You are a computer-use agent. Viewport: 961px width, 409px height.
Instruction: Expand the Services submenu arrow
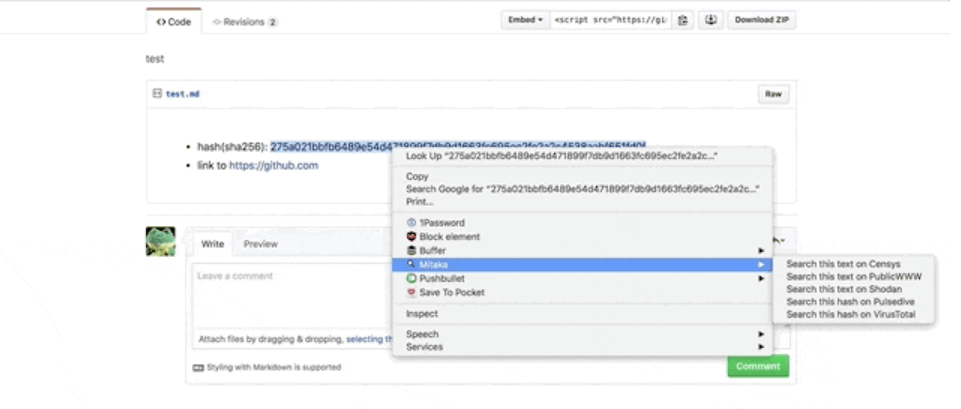(761, 347)
